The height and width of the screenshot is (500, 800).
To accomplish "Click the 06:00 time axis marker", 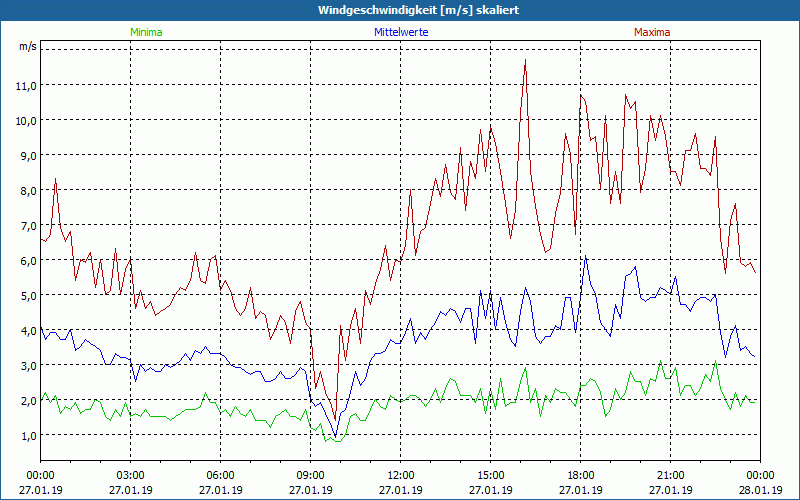I will (x=220, y=474).
